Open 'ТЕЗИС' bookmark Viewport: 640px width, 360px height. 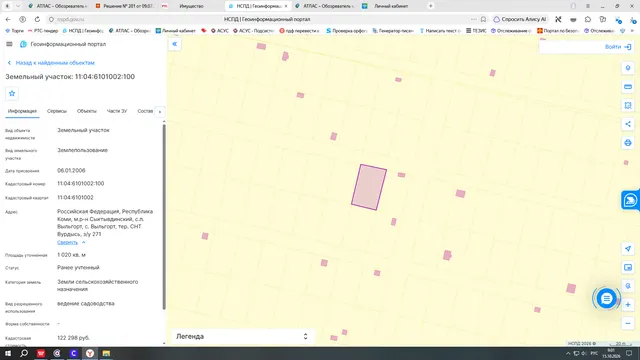476,31
